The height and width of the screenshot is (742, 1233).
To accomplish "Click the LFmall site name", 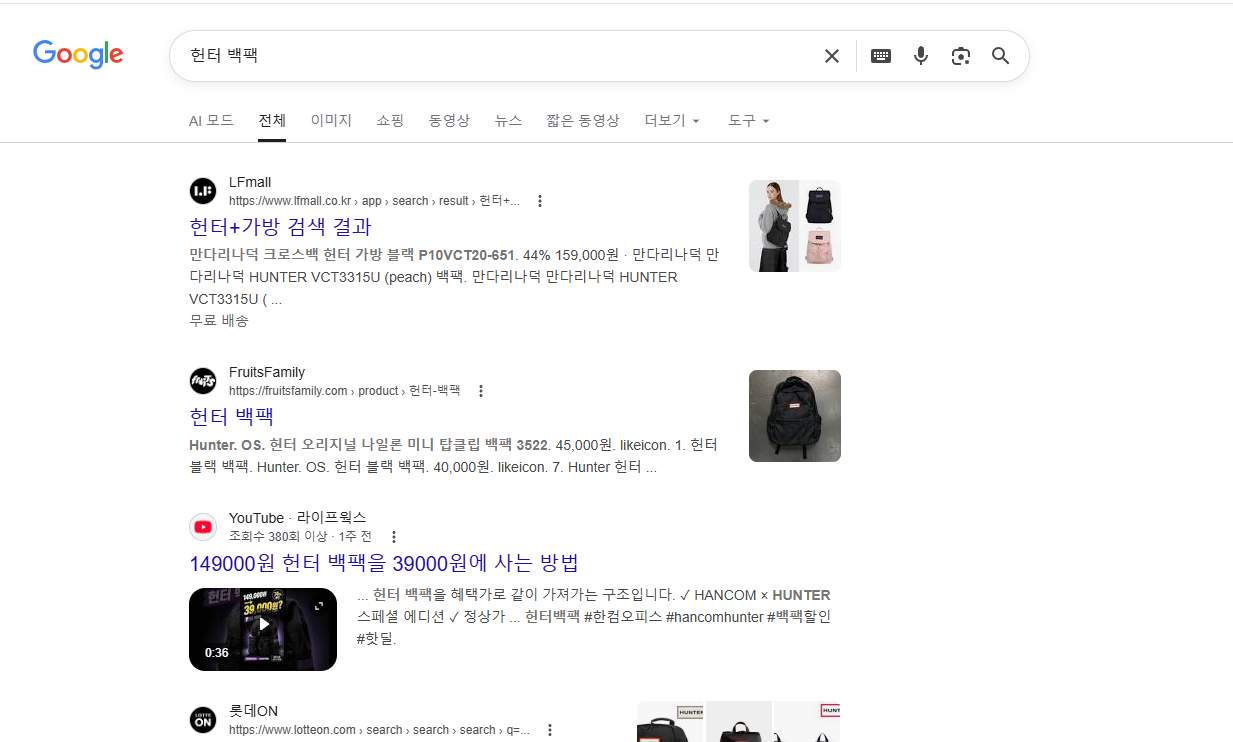I will [250, 182].
